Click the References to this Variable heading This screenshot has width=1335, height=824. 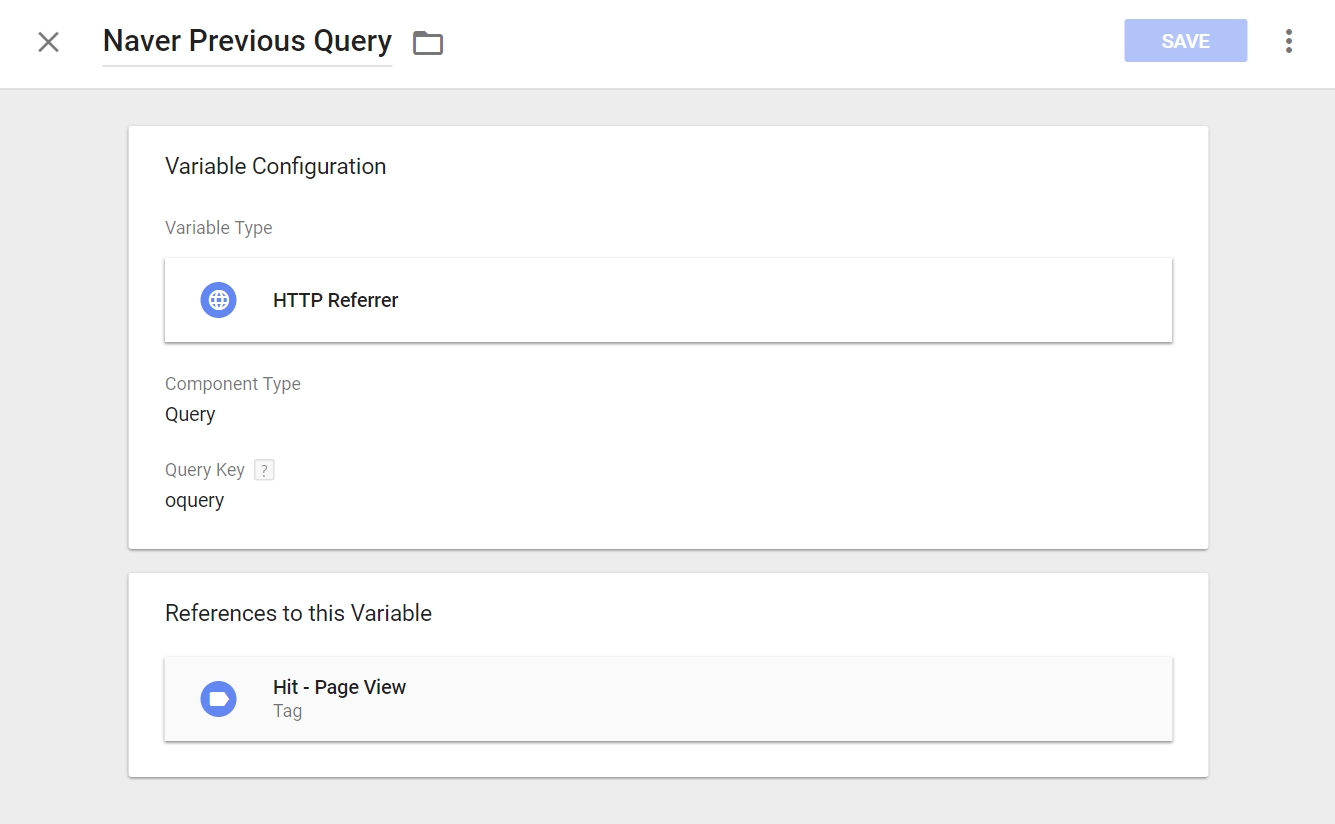(298, 613)
